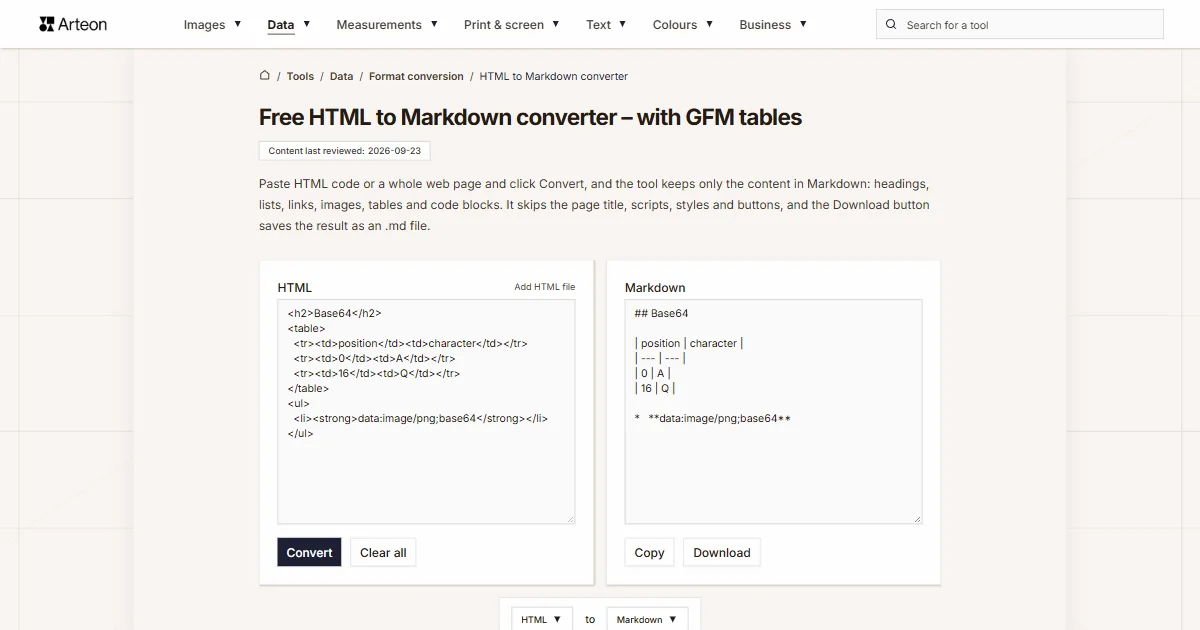Open the Print & screen menu
This screenshot has width=1200, height=630.
tap(504, 25)
